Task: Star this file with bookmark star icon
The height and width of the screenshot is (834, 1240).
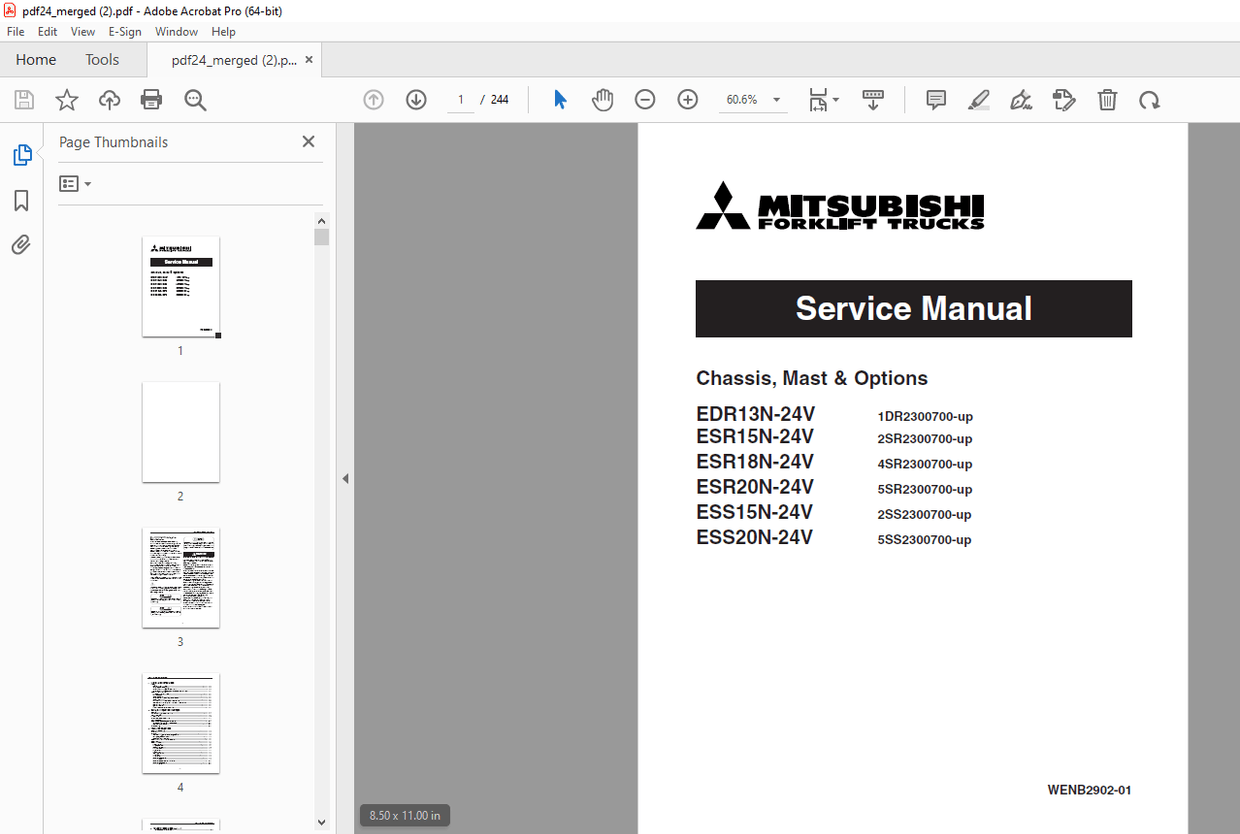Action: (x=67, y=100)
